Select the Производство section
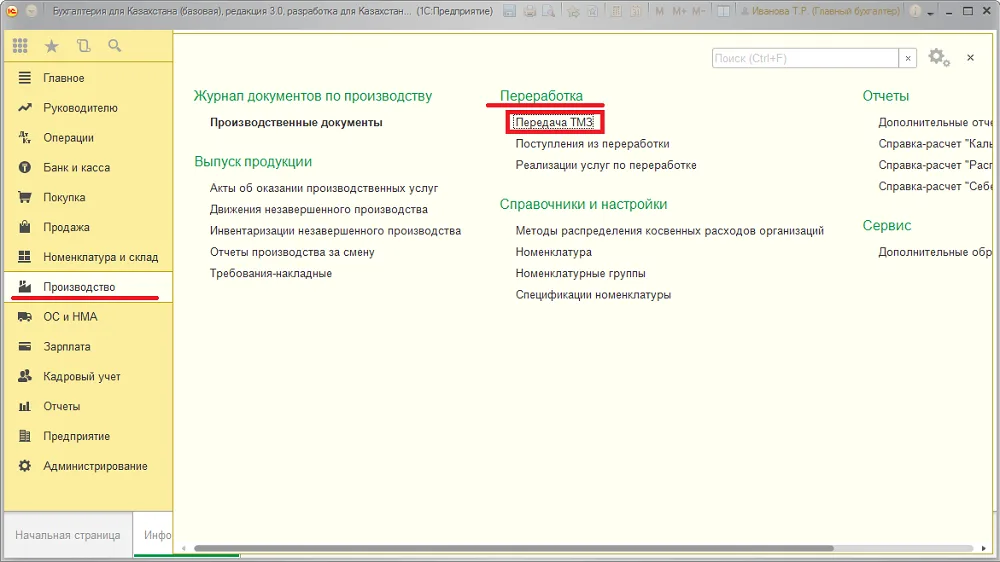The height and width of the screenshot is (562, 1000). point(88,287)
